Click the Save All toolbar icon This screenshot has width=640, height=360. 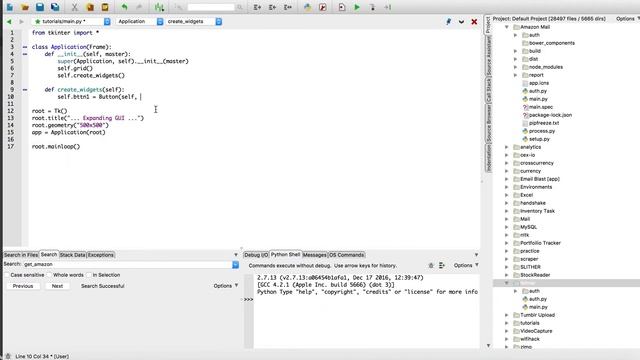pyautogui.click(x=55, y=7)
